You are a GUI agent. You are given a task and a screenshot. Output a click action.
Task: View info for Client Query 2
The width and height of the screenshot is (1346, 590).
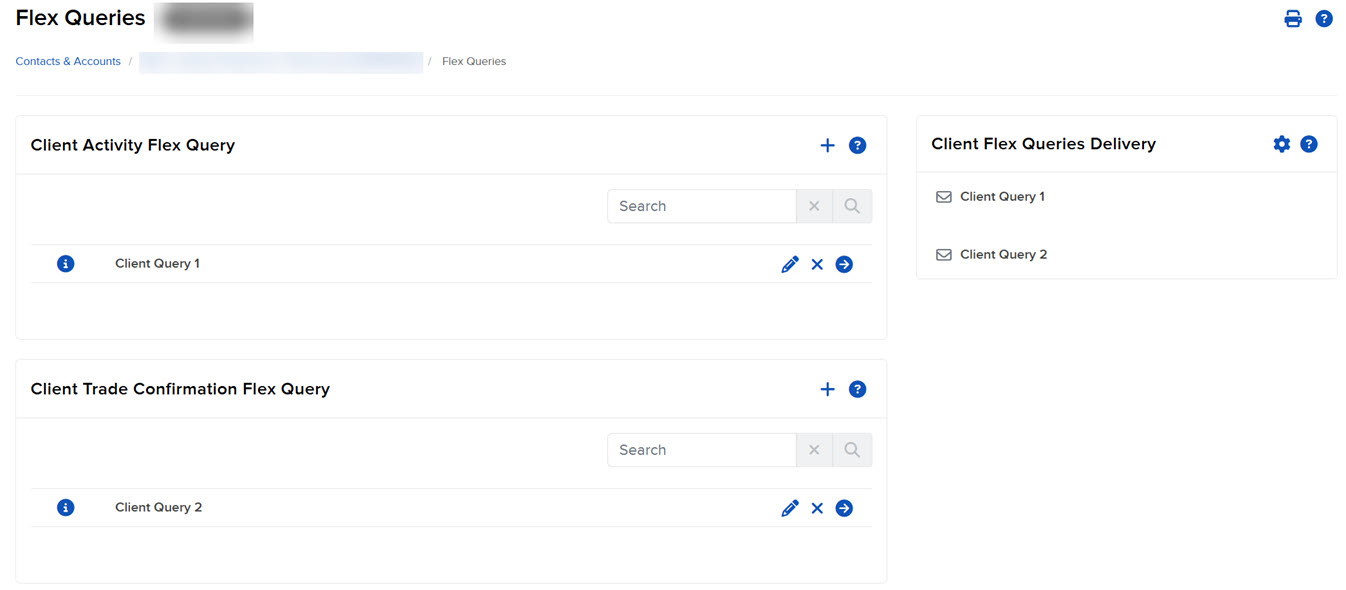pos(65,507)
